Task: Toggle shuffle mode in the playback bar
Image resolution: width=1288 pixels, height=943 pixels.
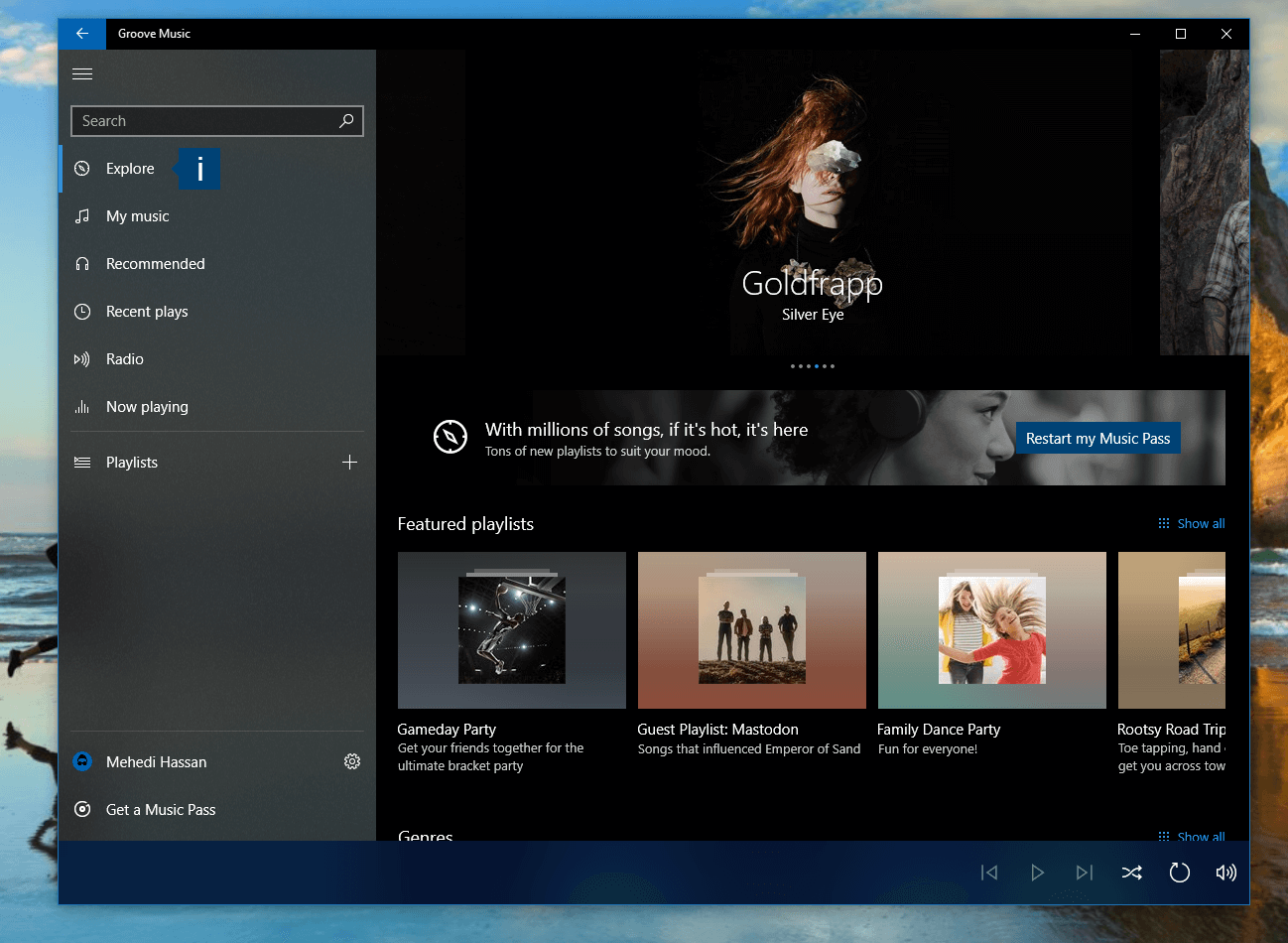Action: coord(1131,873)
